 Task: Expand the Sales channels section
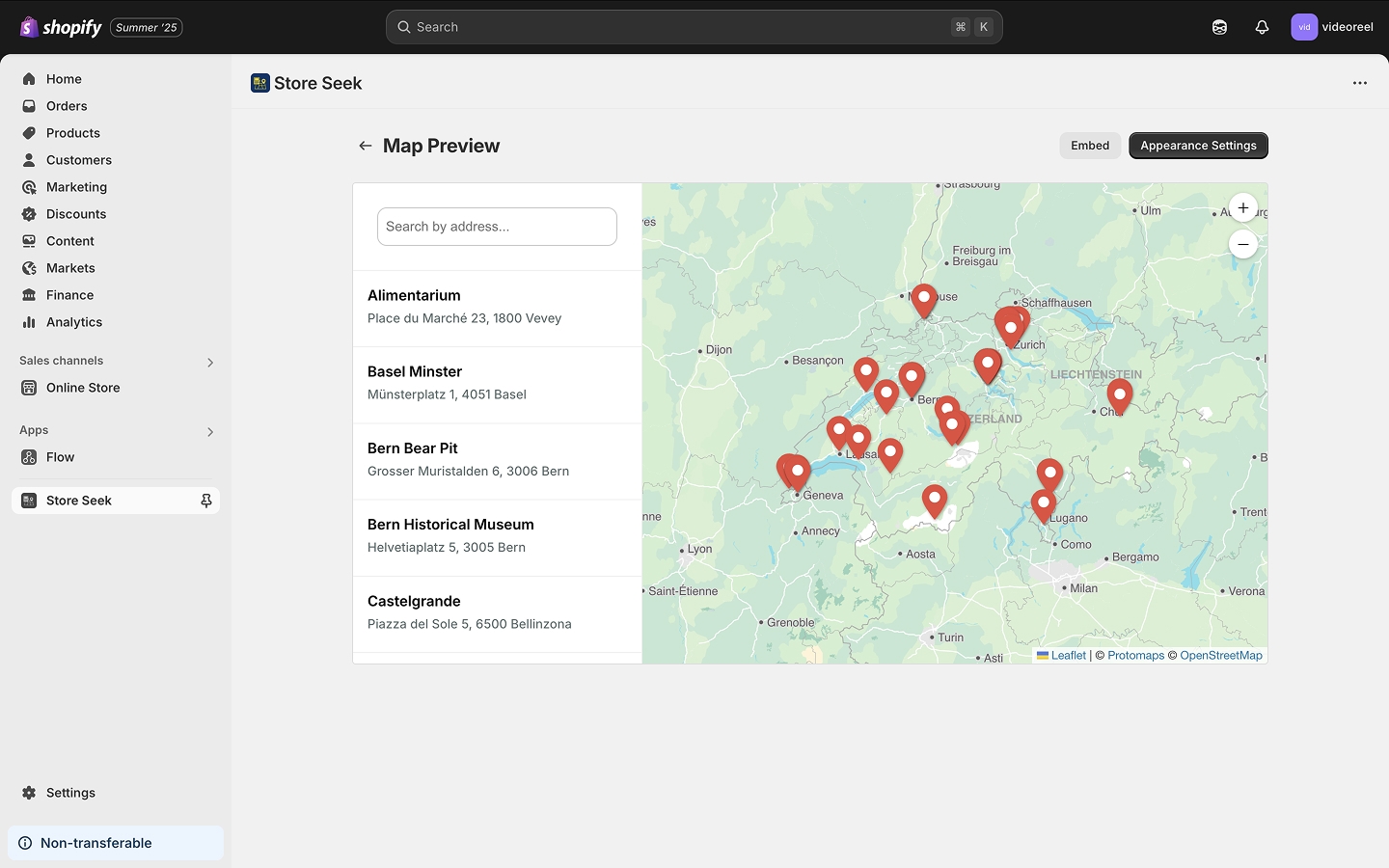pos(209,362)
